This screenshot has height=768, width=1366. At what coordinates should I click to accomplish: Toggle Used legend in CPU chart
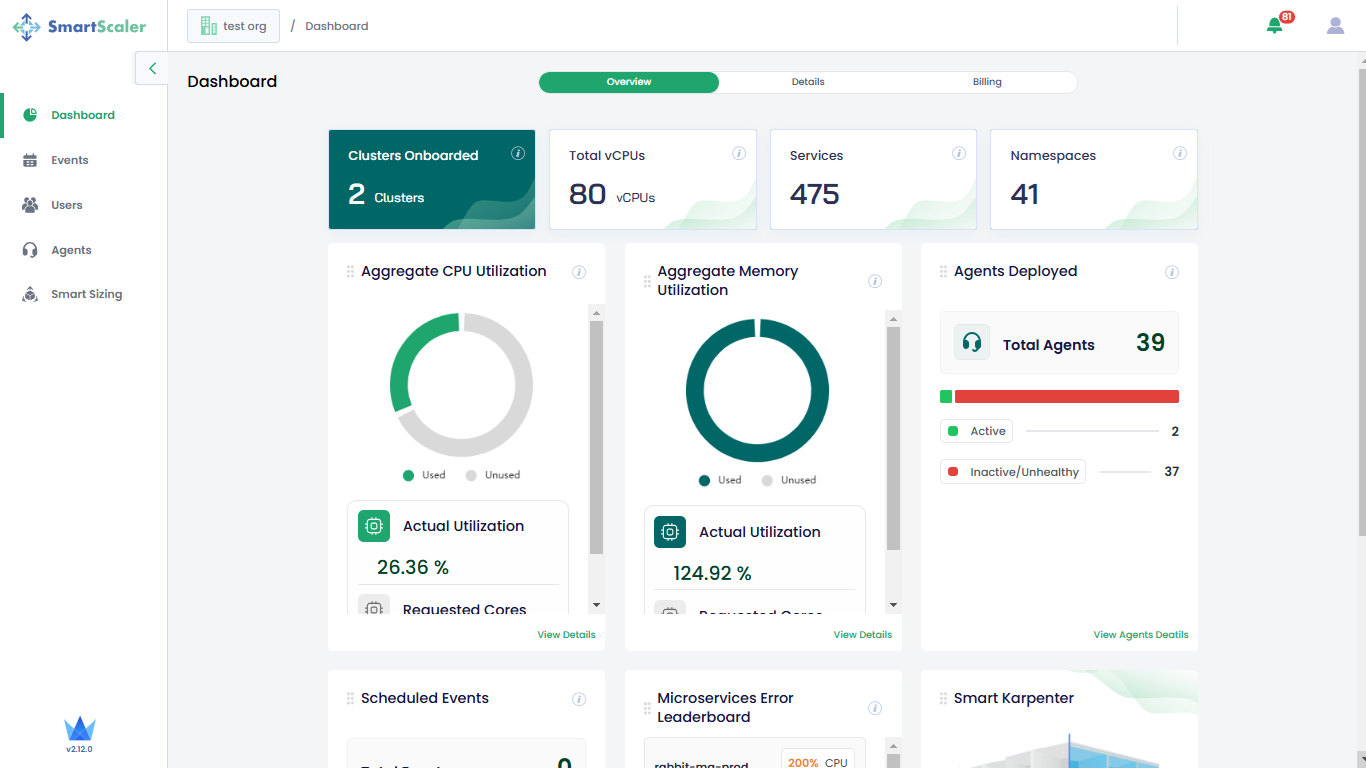tap(424, 475)
